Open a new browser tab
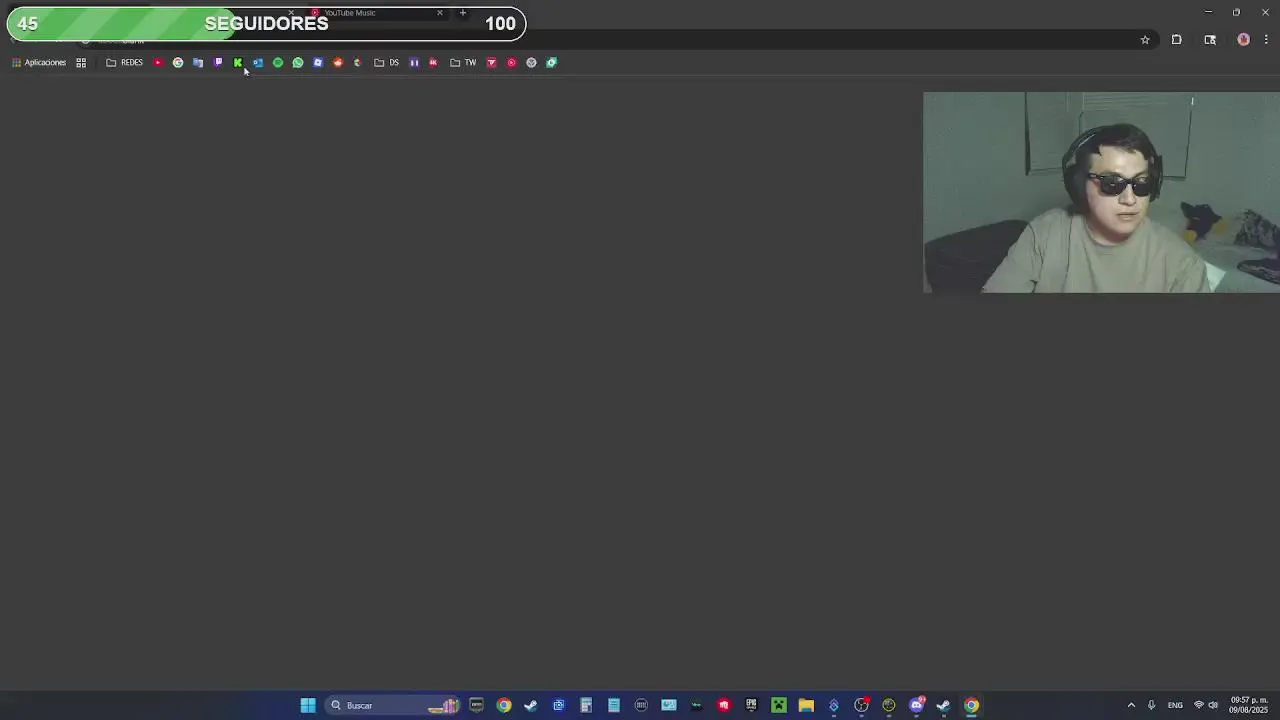Image resolution: width=1280 pixels, height=720 pixels. point(462,13)
